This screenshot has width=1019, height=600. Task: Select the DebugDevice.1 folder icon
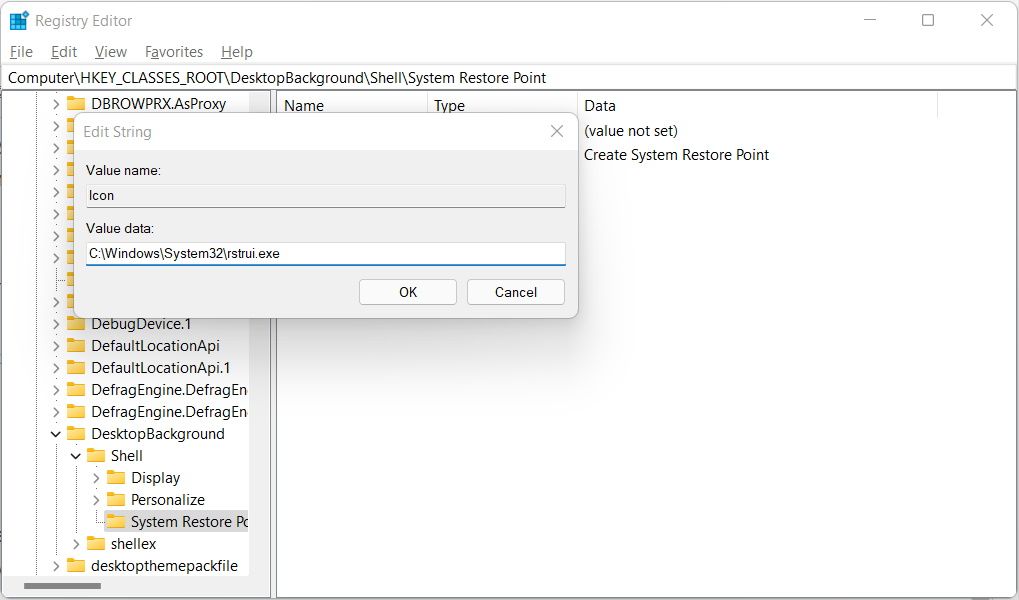click(x=76, y=324)
